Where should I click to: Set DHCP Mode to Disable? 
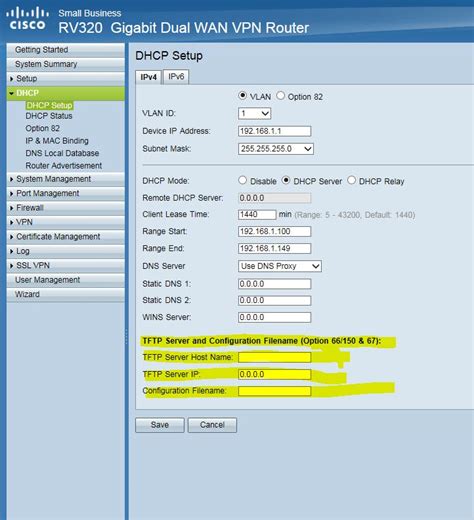pos(243,180)
